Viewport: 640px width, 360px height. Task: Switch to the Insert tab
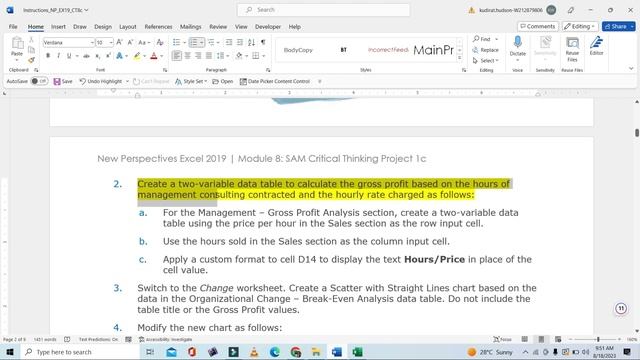58,27
